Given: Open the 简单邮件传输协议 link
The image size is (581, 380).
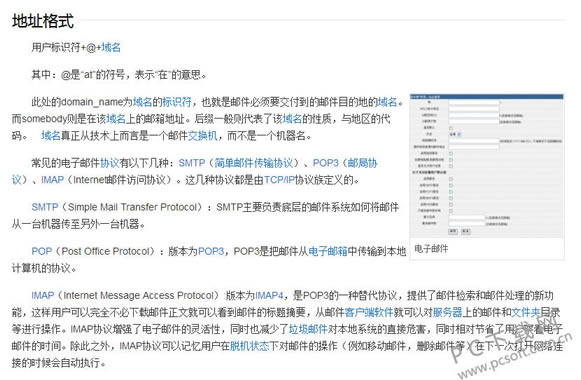Looking at the screenshot, I should tap(253, 163).
